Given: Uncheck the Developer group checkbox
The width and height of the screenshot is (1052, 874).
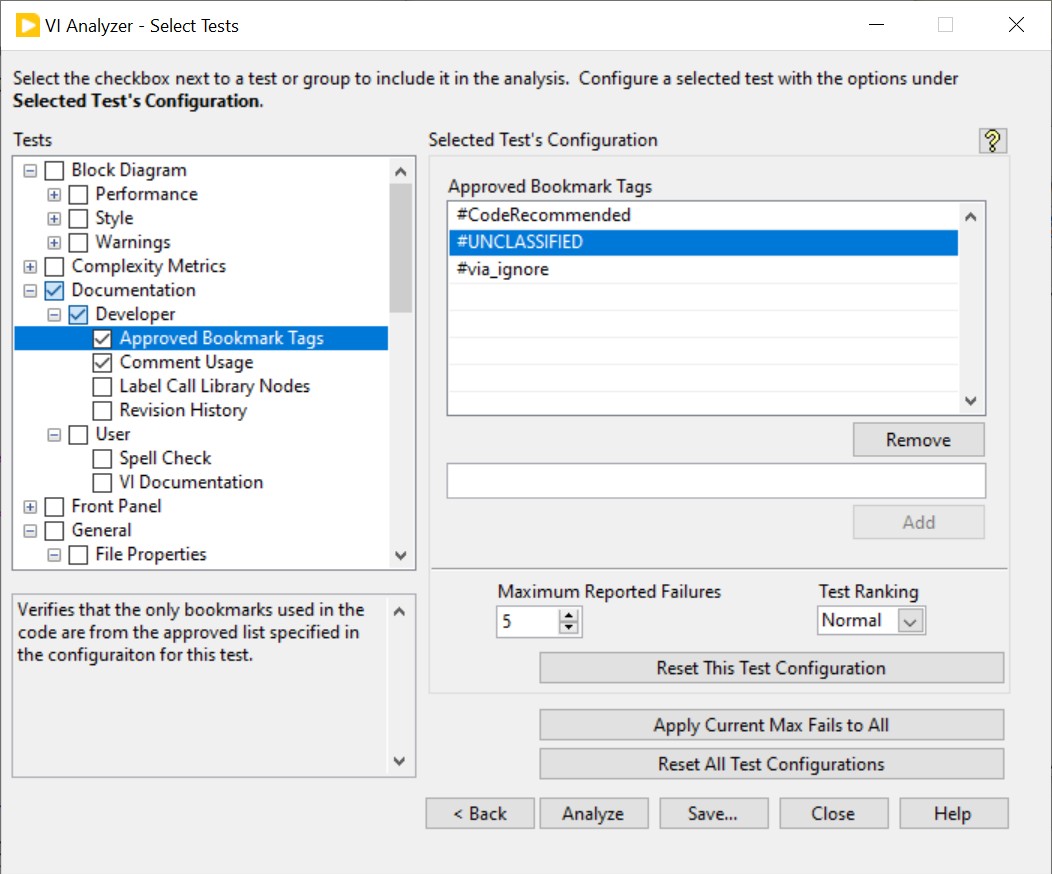Looking at the screenshot, I should [78, 315].
